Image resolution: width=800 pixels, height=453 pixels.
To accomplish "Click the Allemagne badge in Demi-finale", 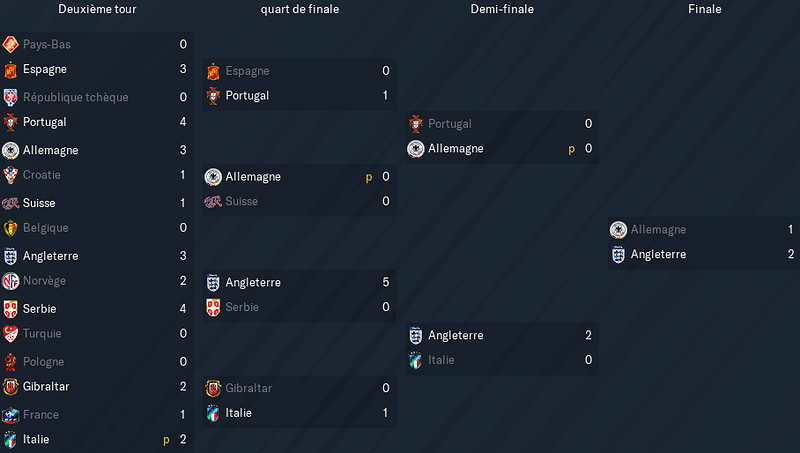I will coord(416,148).
